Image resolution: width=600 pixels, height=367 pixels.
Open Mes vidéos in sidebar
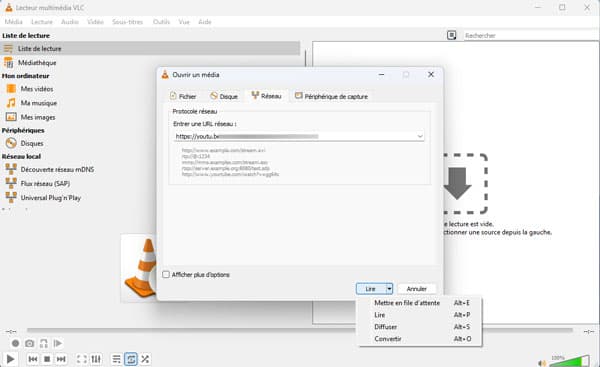tap(37, 89)
